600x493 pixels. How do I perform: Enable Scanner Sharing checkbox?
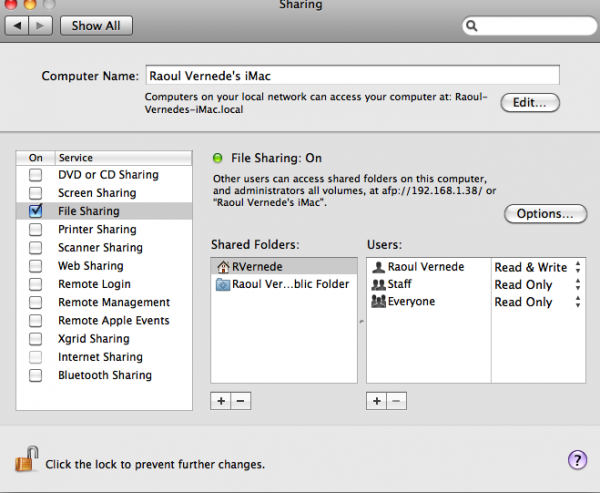(x=36, y=248)
